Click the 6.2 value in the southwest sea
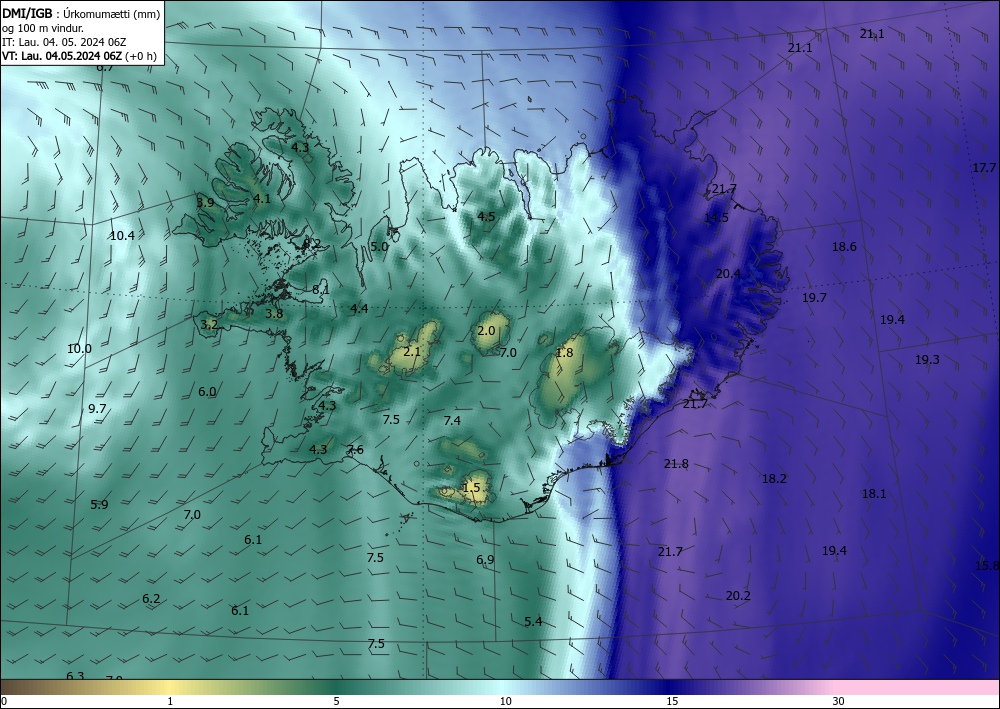Viewport: 1000px width, 709px height. 151,599
